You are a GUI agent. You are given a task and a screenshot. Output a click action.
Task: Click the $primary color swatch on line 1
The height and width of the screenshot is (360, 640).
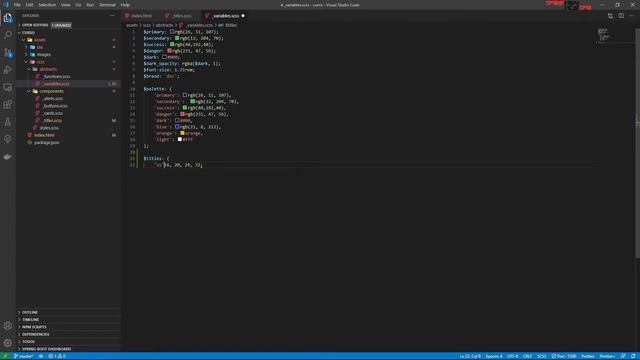tap(172, 31)
